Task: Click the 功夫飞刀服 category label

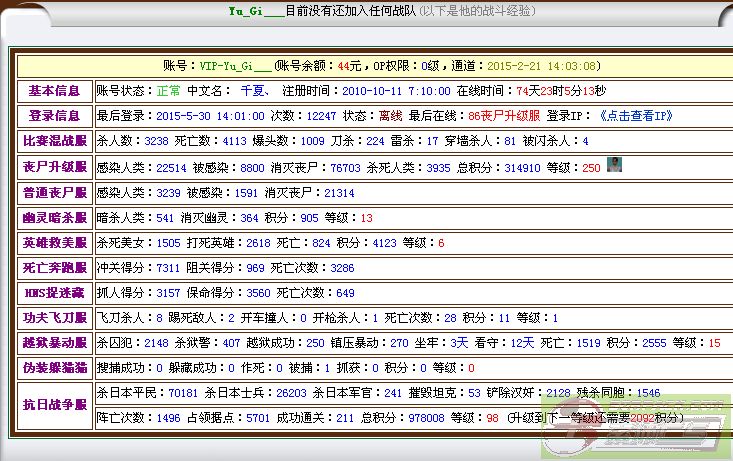Action: (54, 318)
